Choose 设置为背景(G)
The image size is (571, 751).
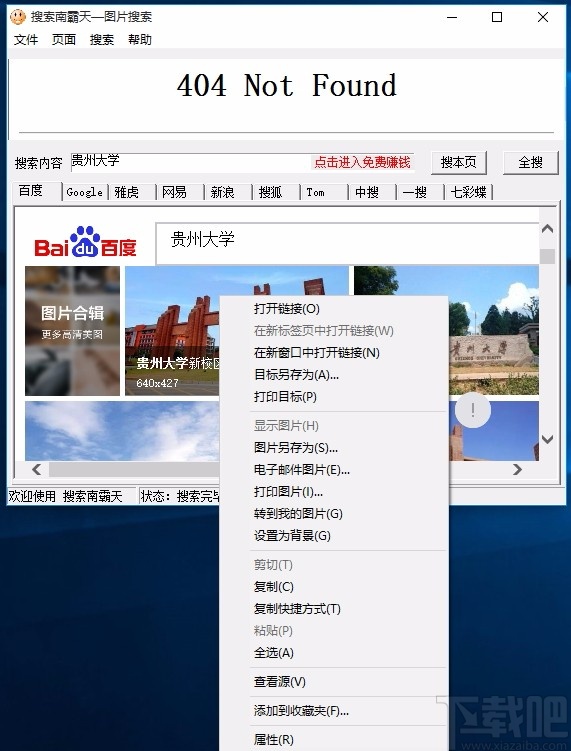point(334,536)
